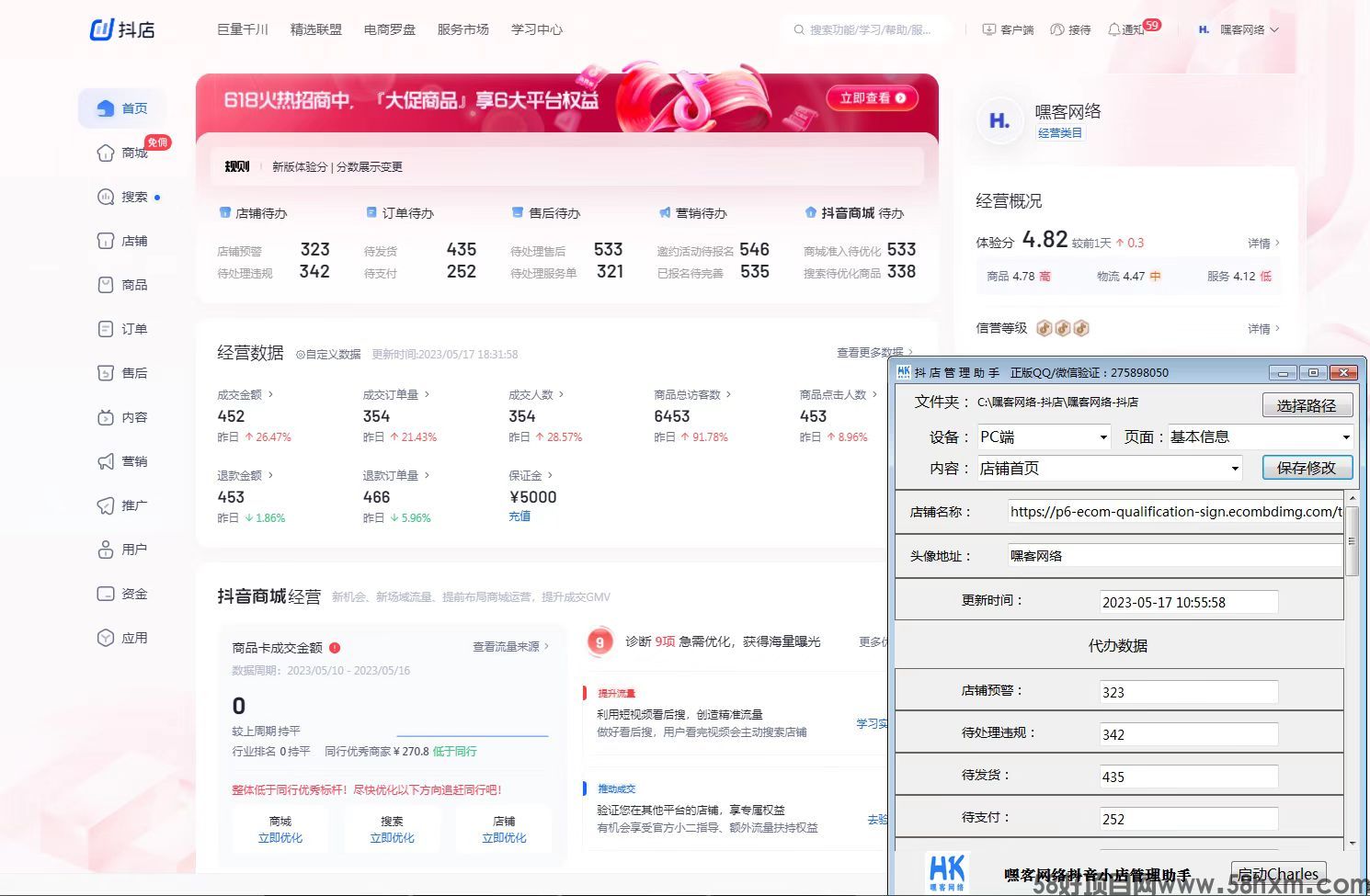1370x896 pixels.
Task: Open 电商罗盘 top menu
Action: pyautogui.click(x=390, y=29)
